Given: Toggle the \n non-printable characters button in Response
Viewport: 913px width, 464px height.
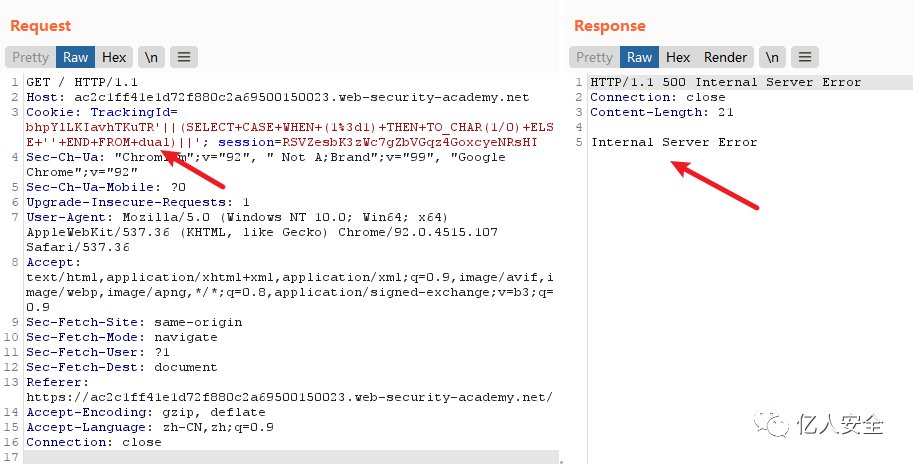Looking at the screenshot, I should (772, 57).
